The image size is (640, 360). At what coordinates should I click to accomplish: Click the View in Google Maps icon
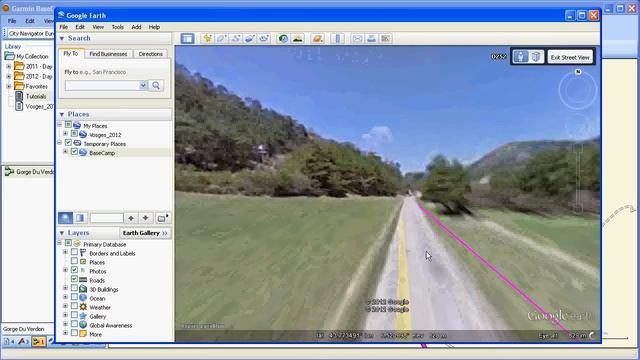385,38
